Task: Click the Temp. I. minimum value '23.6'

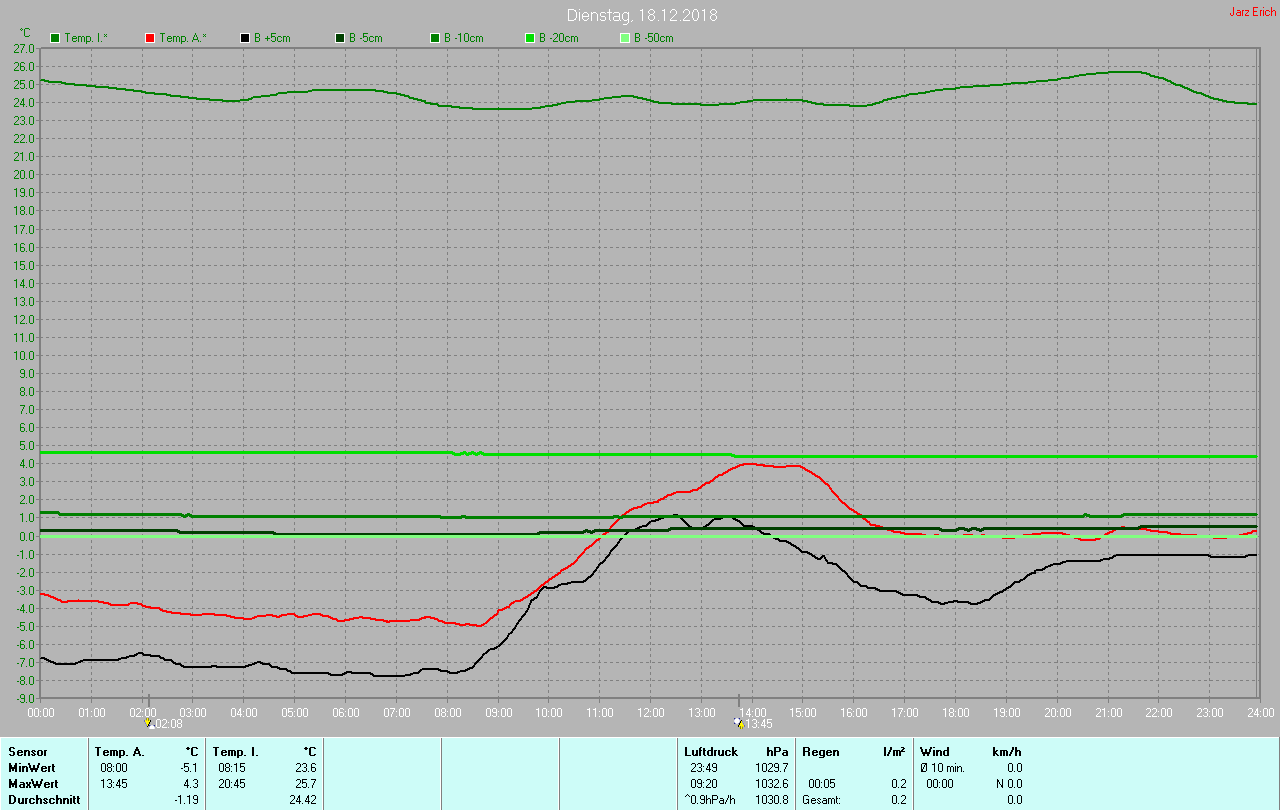Action: pyautogui.click(x=306, y=767)
